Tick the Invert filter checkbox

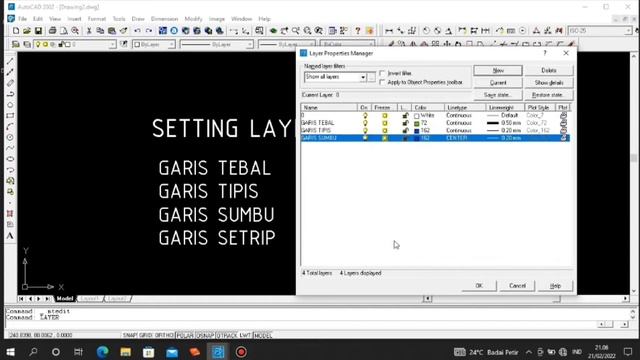[x=382, y=73]
